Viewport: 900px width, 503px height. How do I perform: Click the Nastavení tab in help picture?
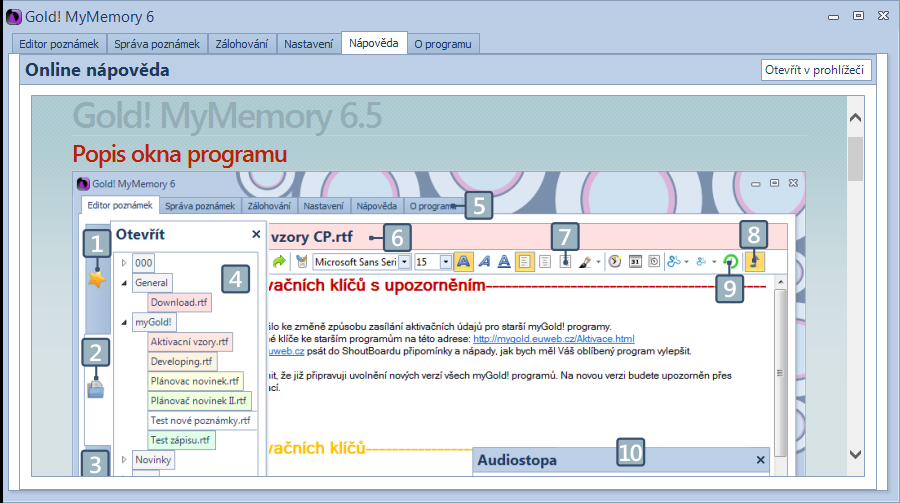point(323,206)
